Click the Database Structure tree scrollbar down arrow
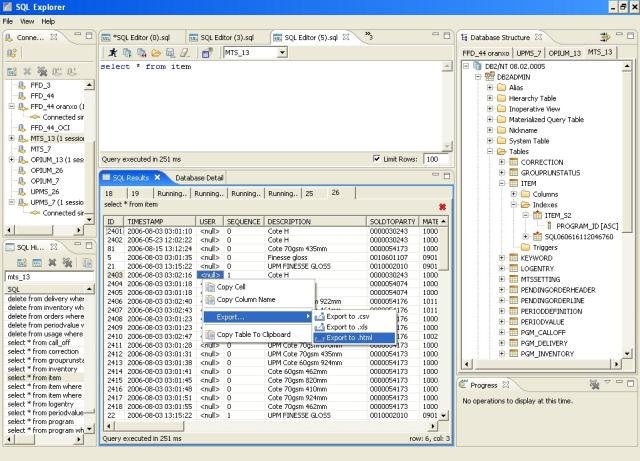This screenshot has width=640, height=461. point(627,354)
